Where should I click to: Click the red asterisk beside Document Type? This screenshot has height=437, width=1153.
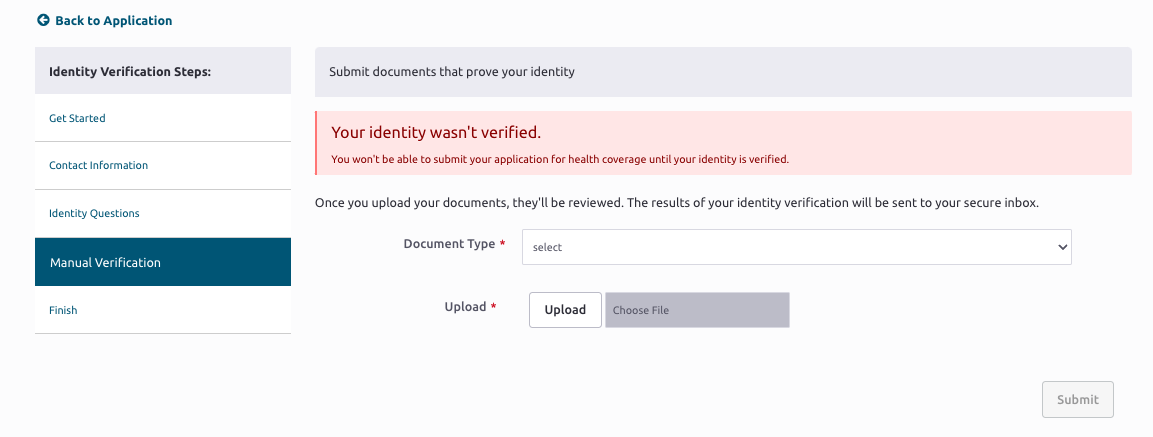[503, 244]
